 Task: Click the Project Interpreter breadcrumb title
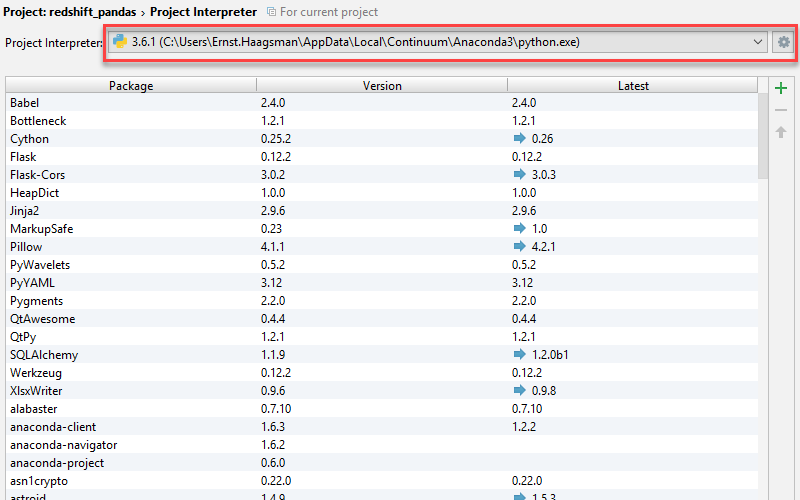[203, 12]
